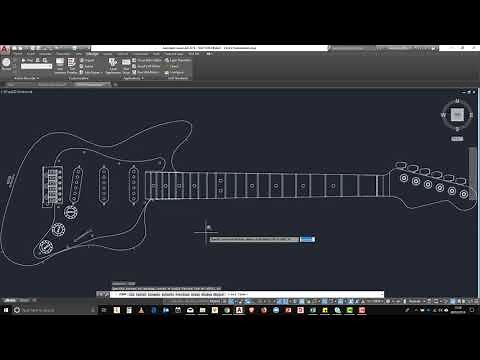This screenshot has width=480, height=360.
Task: Switch to the Home ribbon tab
Action: pyautogui.click(x=18, y=54)
